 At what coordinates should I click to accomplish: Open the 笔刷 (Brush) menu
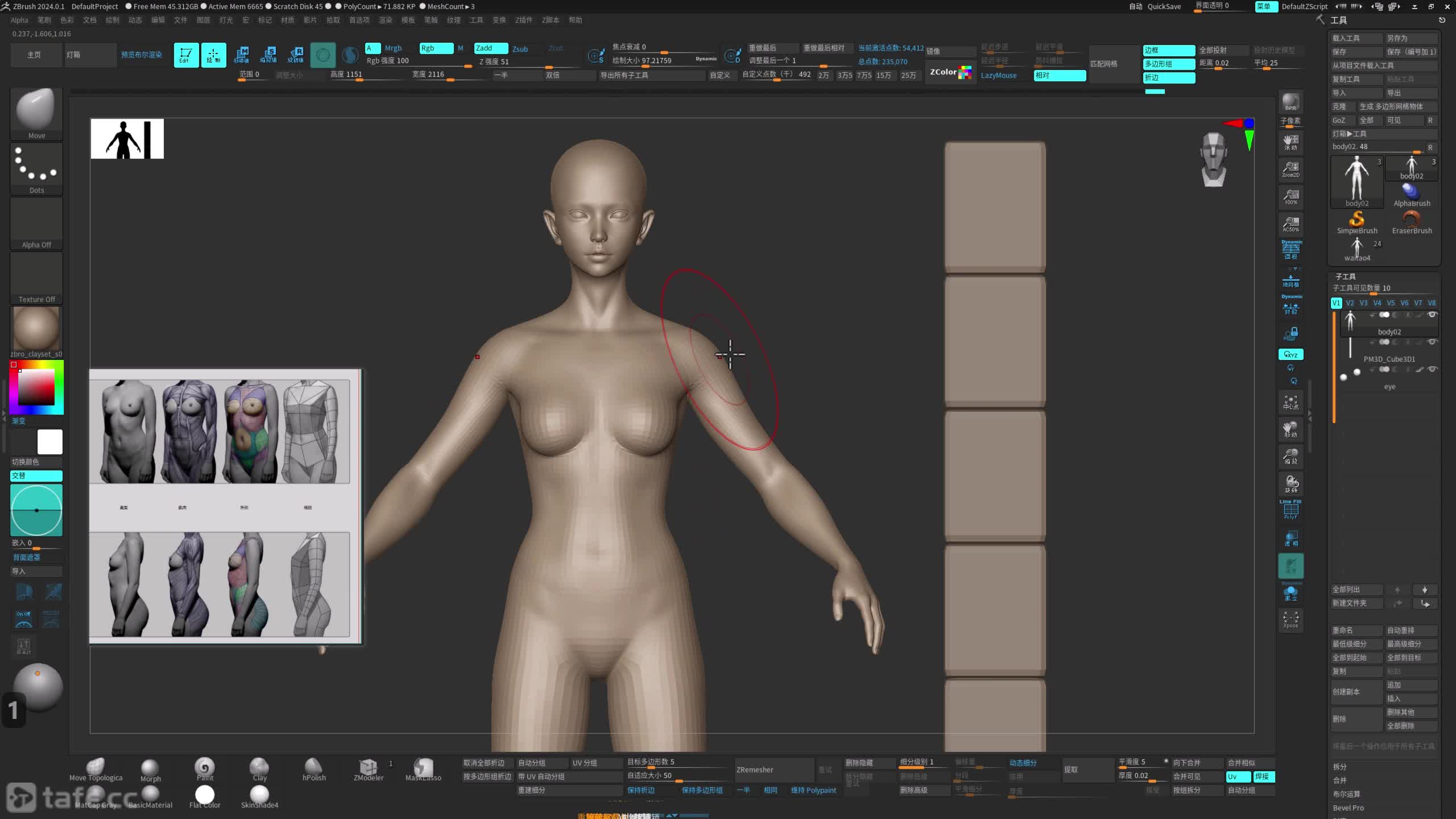(x=44, y=20)
